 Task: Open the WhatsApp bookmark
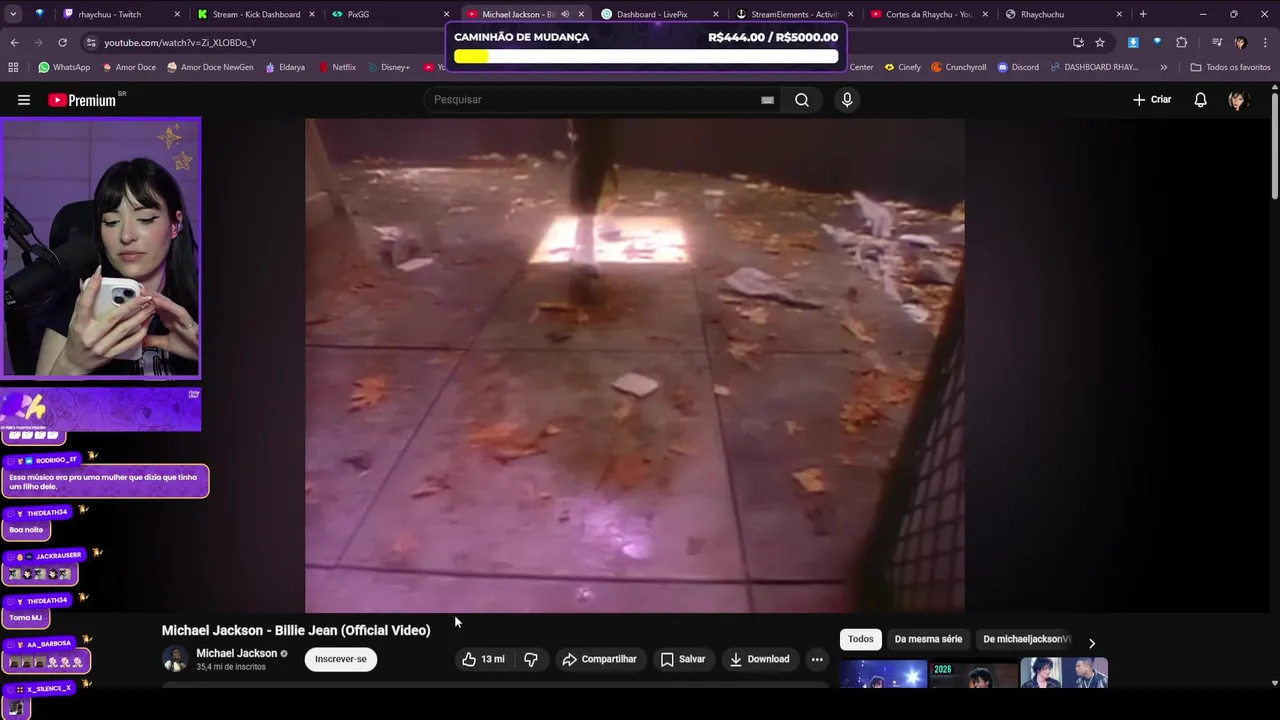(64, 67)
